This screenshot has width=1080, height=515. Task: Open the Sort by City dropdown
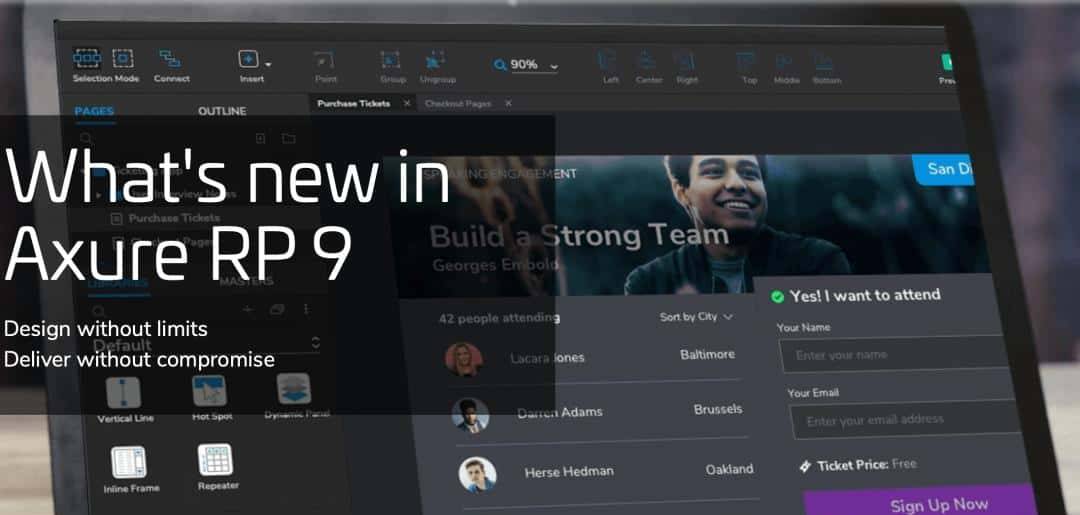(696, 317)
